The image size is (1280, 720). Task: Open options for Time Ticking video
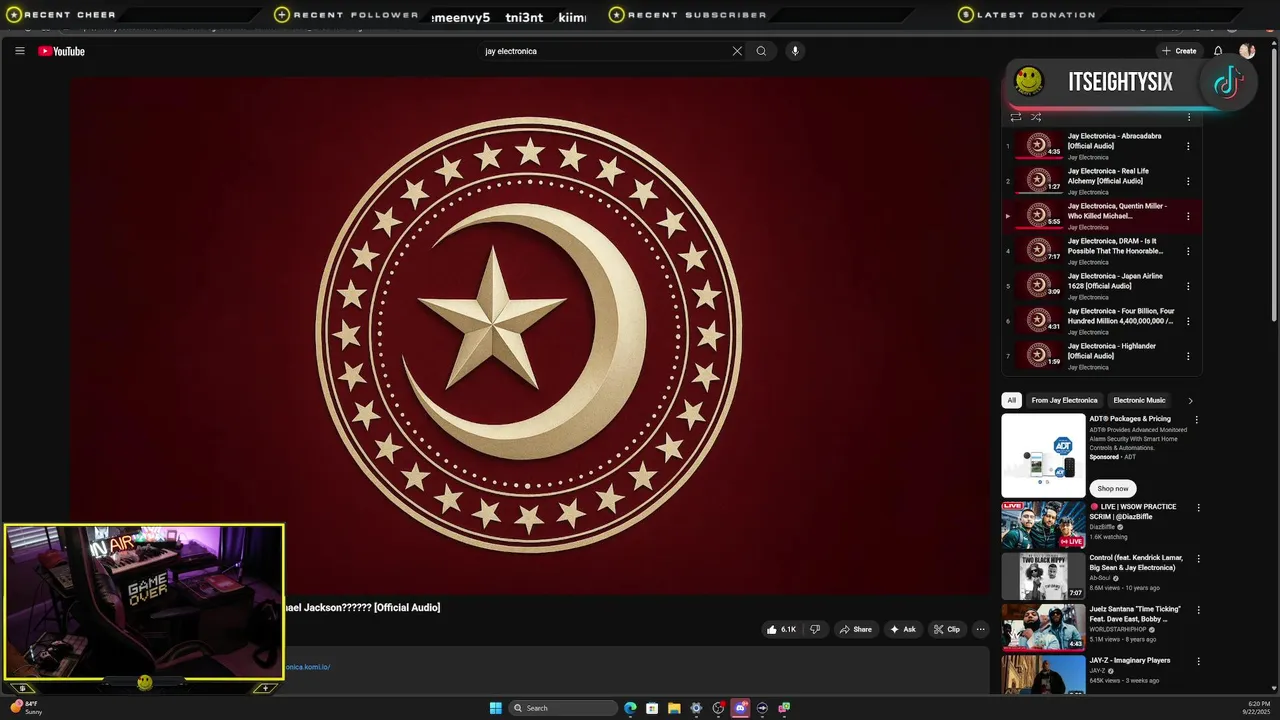1198,610
